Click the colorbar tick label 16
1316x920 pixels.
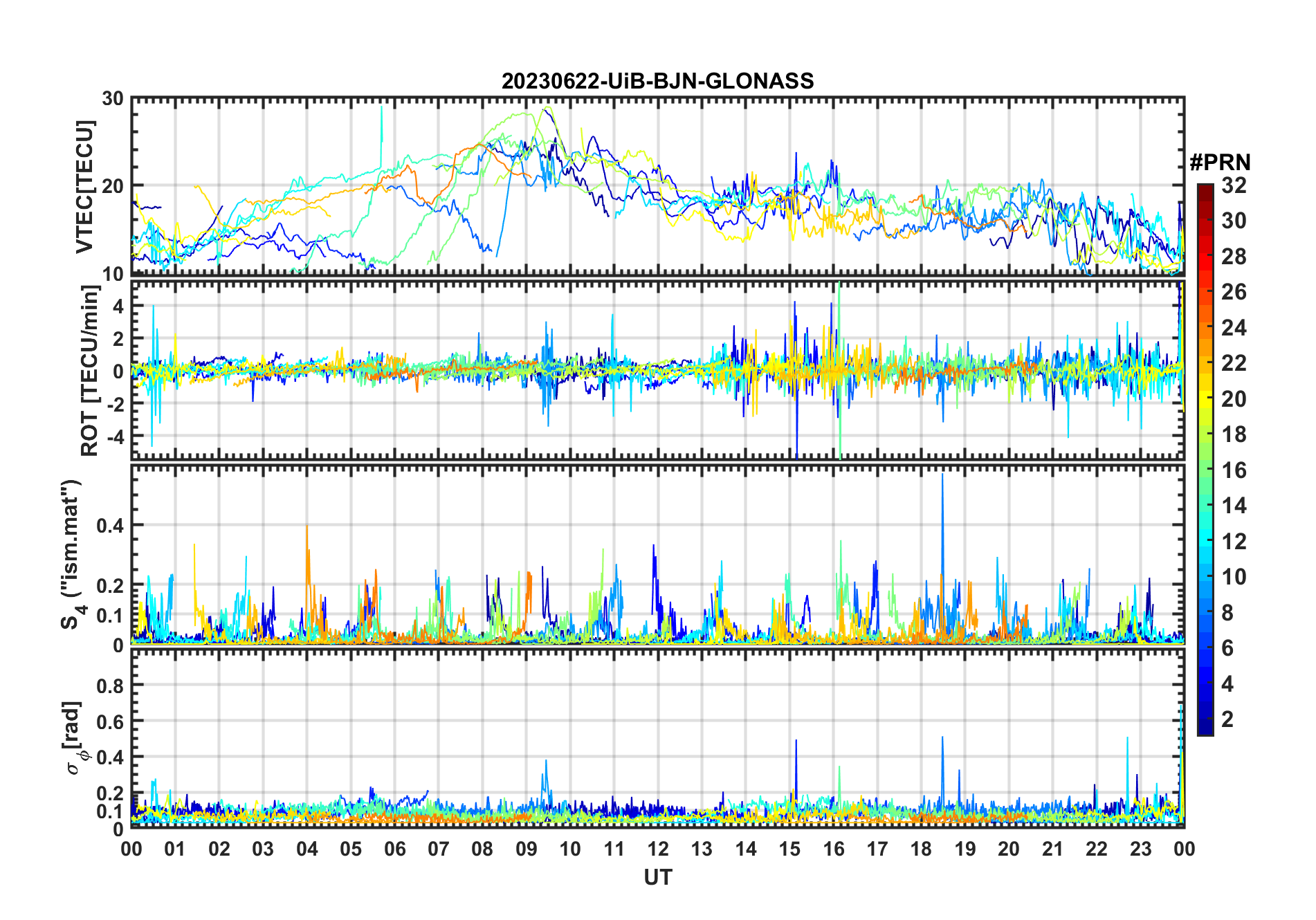(x=1233, y=470)
